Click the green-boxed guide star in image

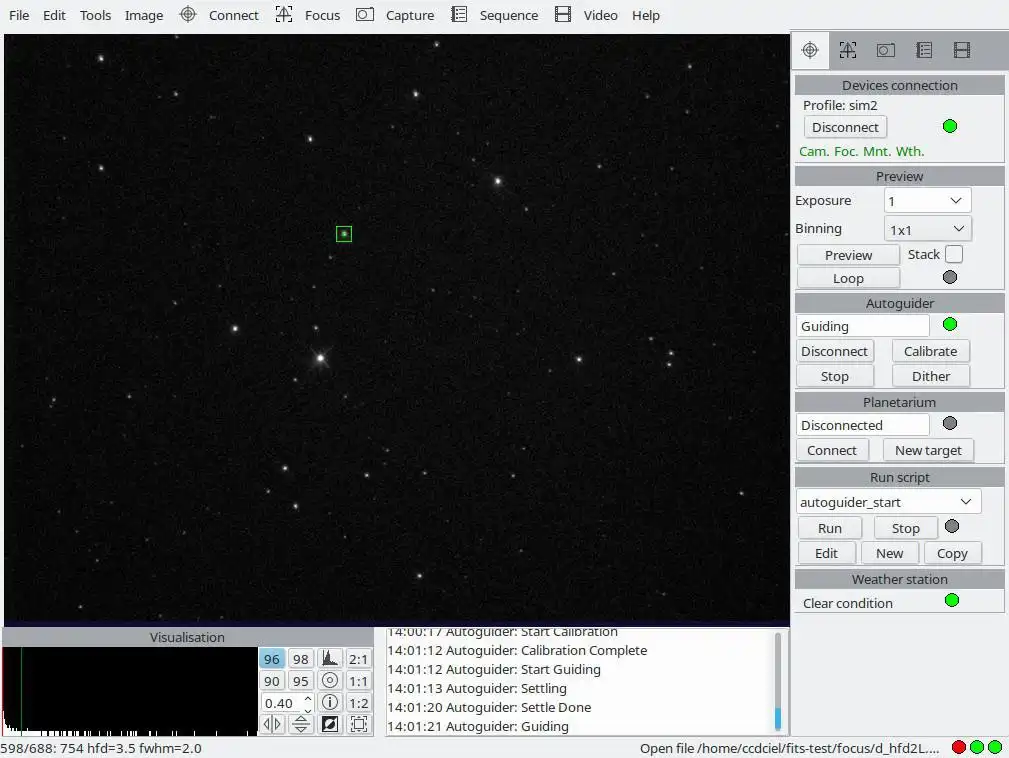(344, 234)
